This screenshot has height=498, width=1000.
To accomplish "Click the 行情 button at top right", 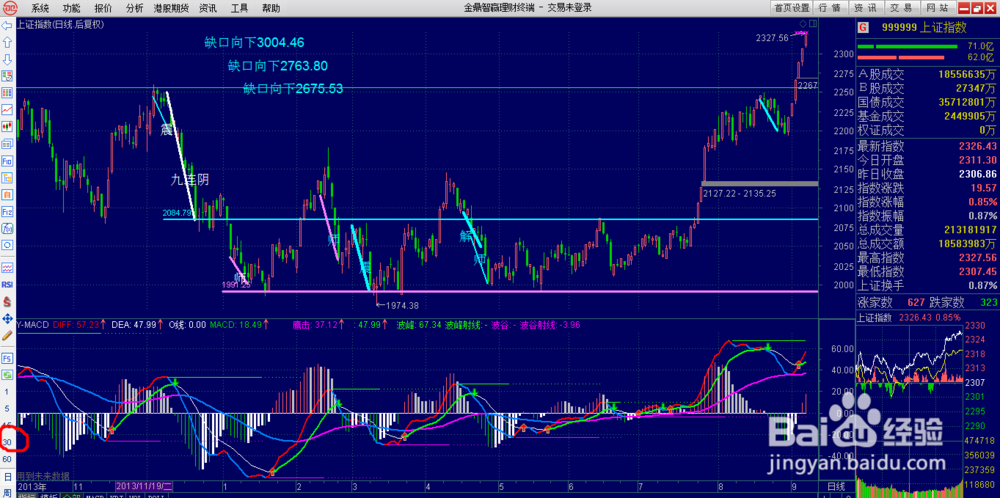I will click(829, 8).
